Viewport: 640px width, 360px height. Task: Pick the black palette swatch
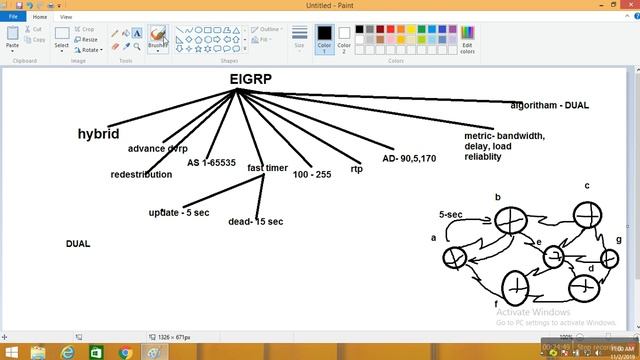click(359, 29)
